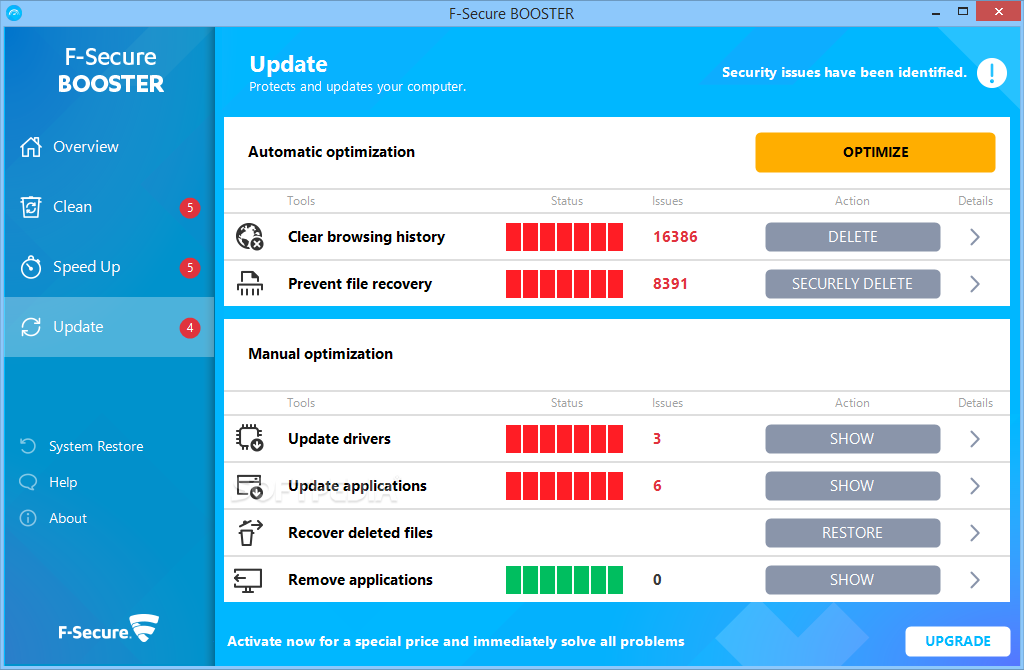Screen dimensions: 1024x670
Task: Click the RESTORE button
Action: 852,533
